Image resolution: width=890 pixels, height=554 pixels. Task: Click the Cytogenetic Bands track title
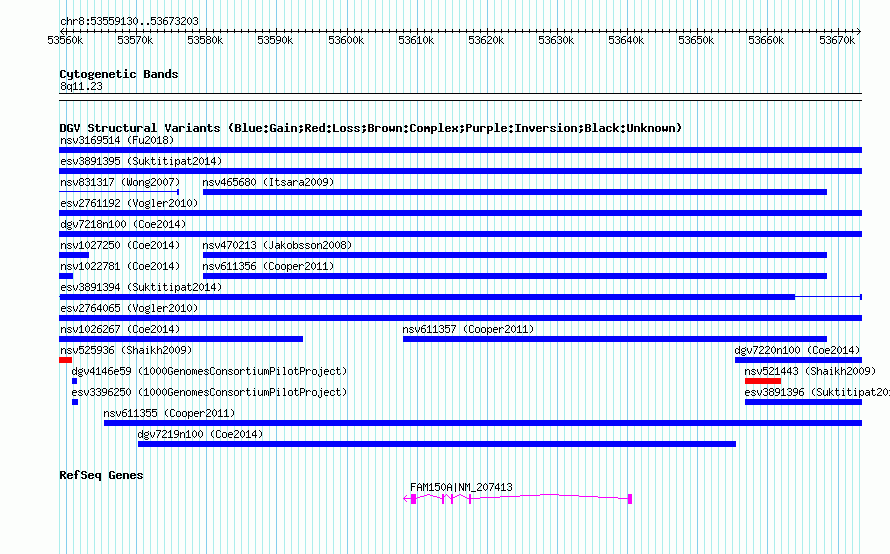pos(119,74)
